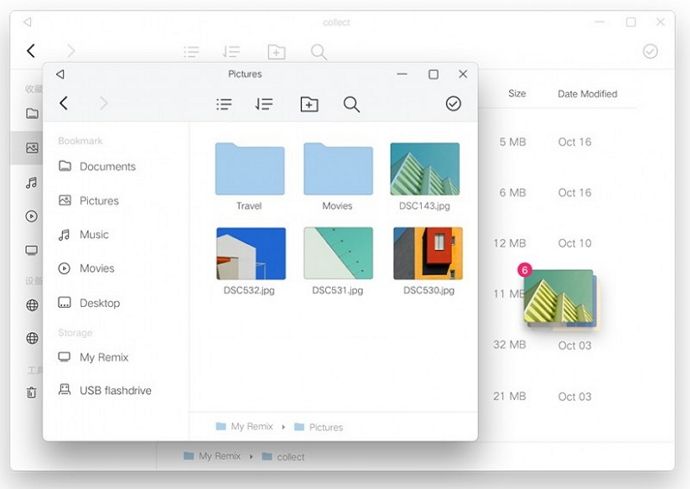Open search in collect window

319,52
